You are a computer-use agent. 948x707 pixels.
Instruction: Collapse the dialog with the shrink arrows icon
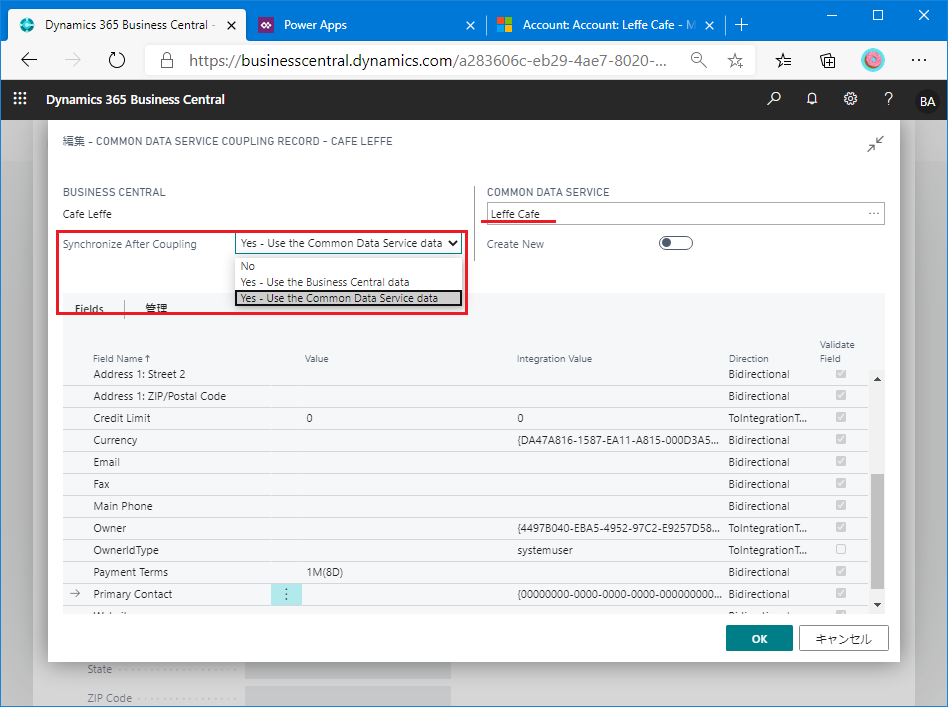875,144
